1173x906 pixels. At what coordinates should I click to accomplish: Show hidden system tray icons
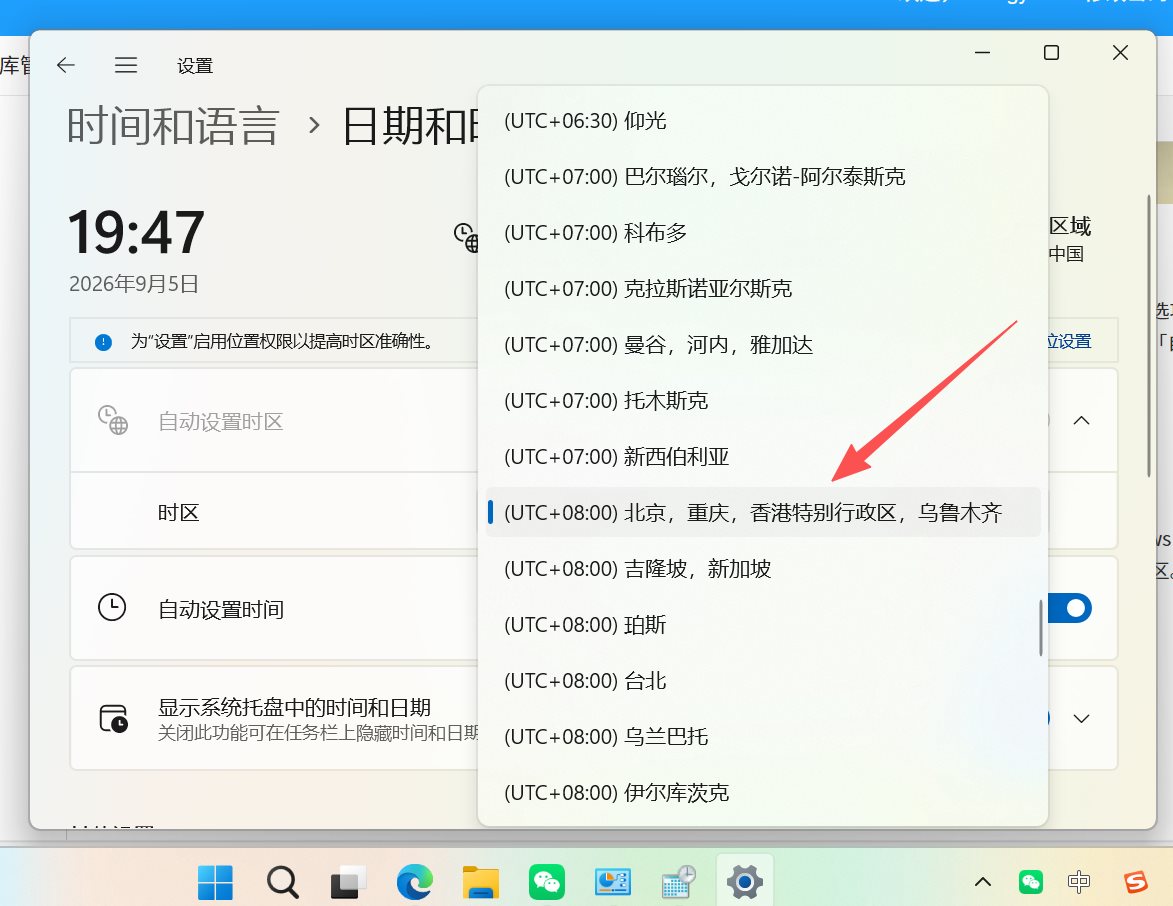tap(983, 883)
